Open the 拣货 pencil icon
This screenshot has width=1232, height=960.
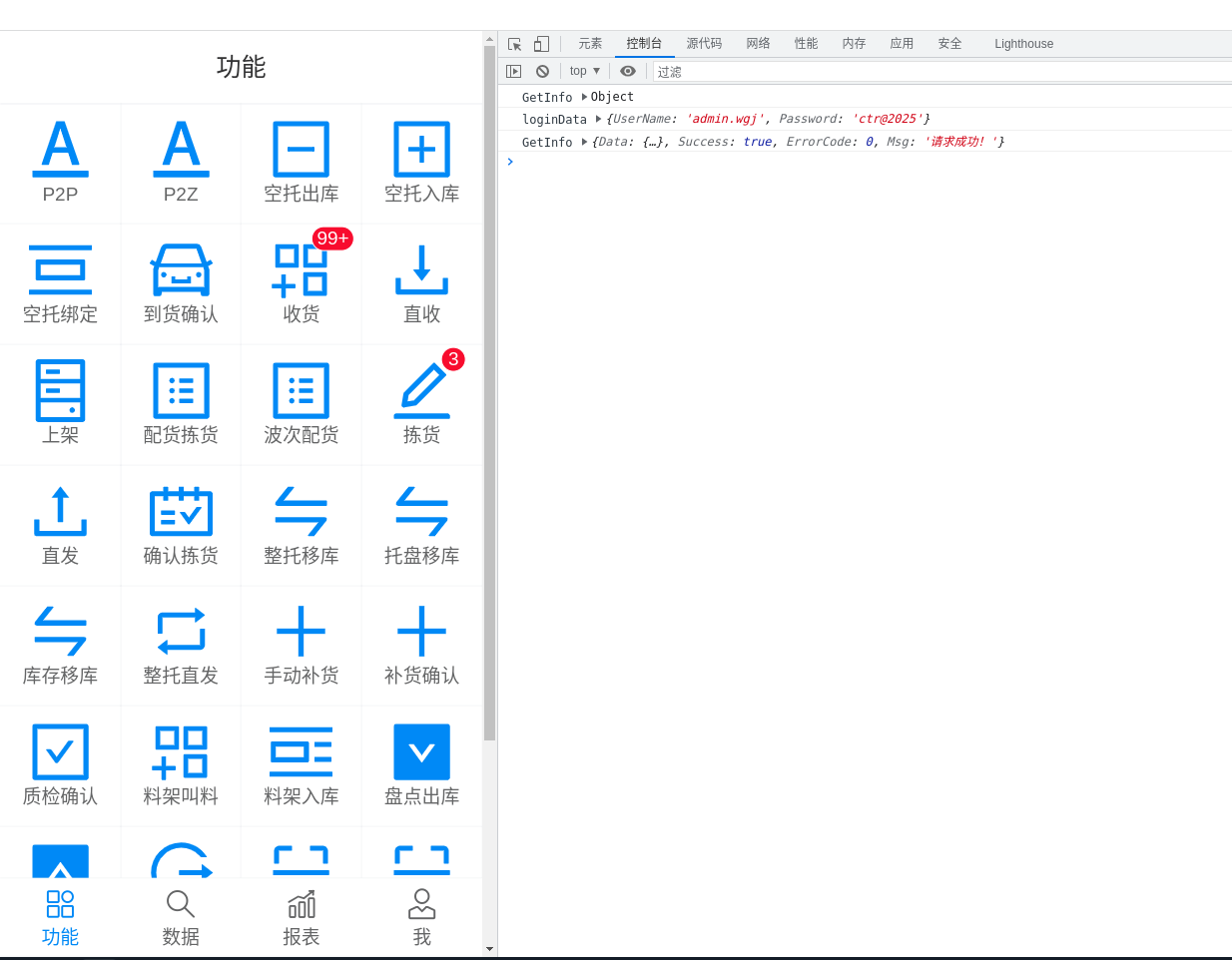(x=421, y=390)
